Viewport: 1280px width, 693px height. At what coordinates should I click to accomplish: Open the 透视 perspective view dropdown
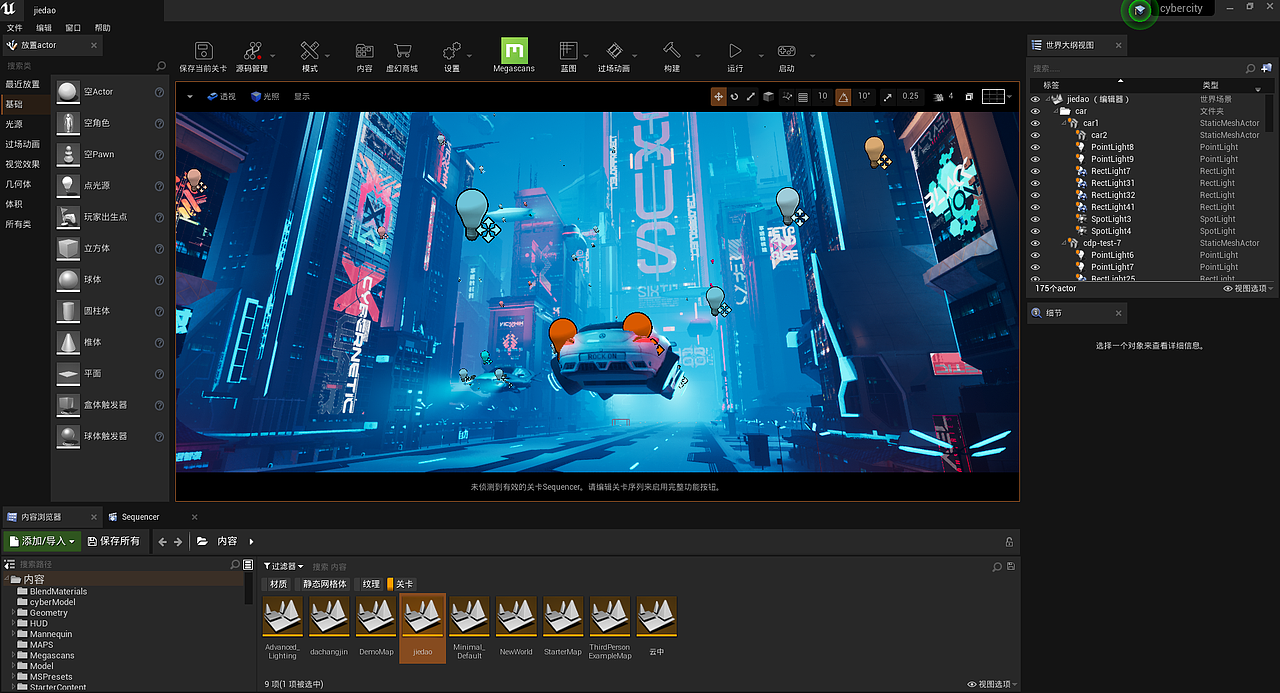pos(220,96)
